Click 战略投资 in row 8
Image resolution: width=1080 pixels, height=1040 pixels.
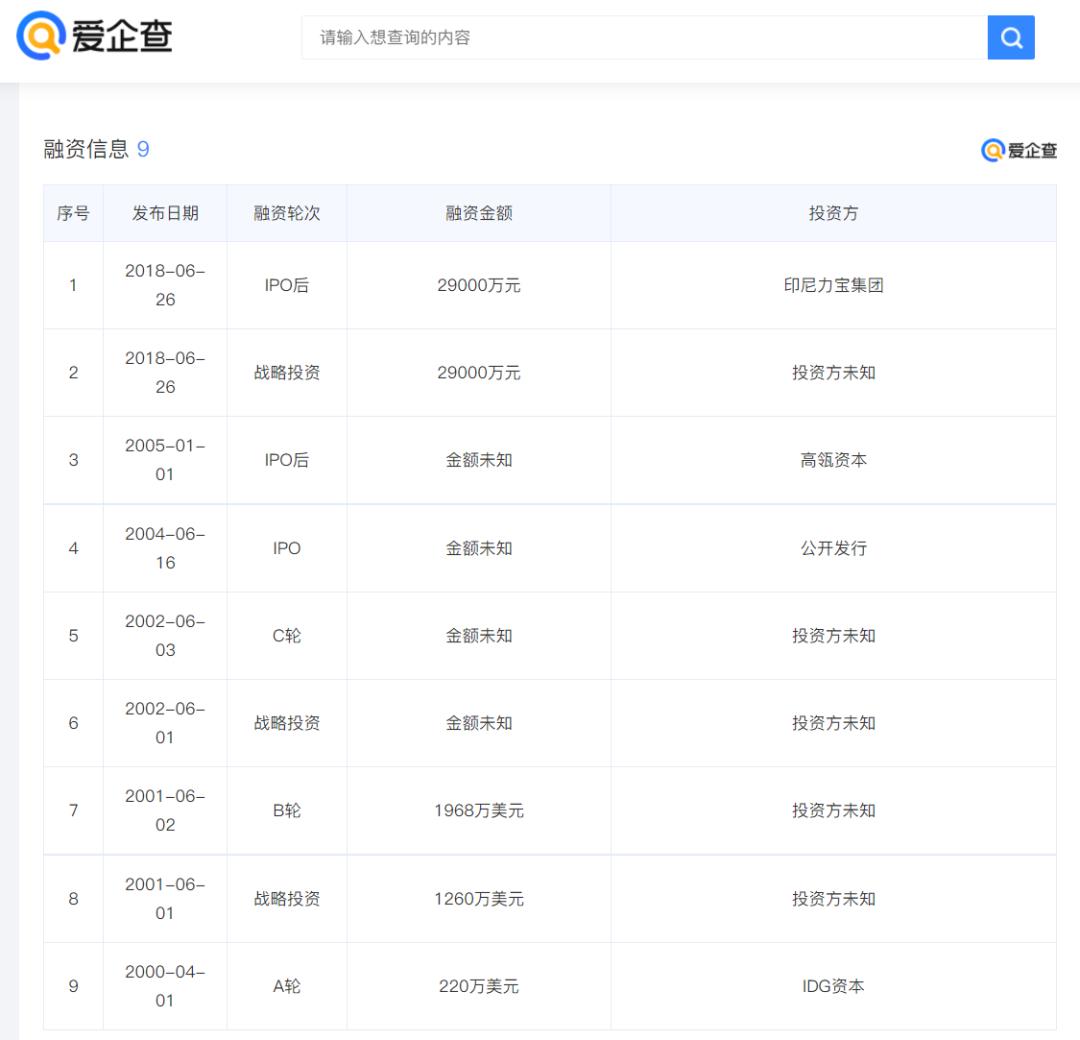point(287,899)
